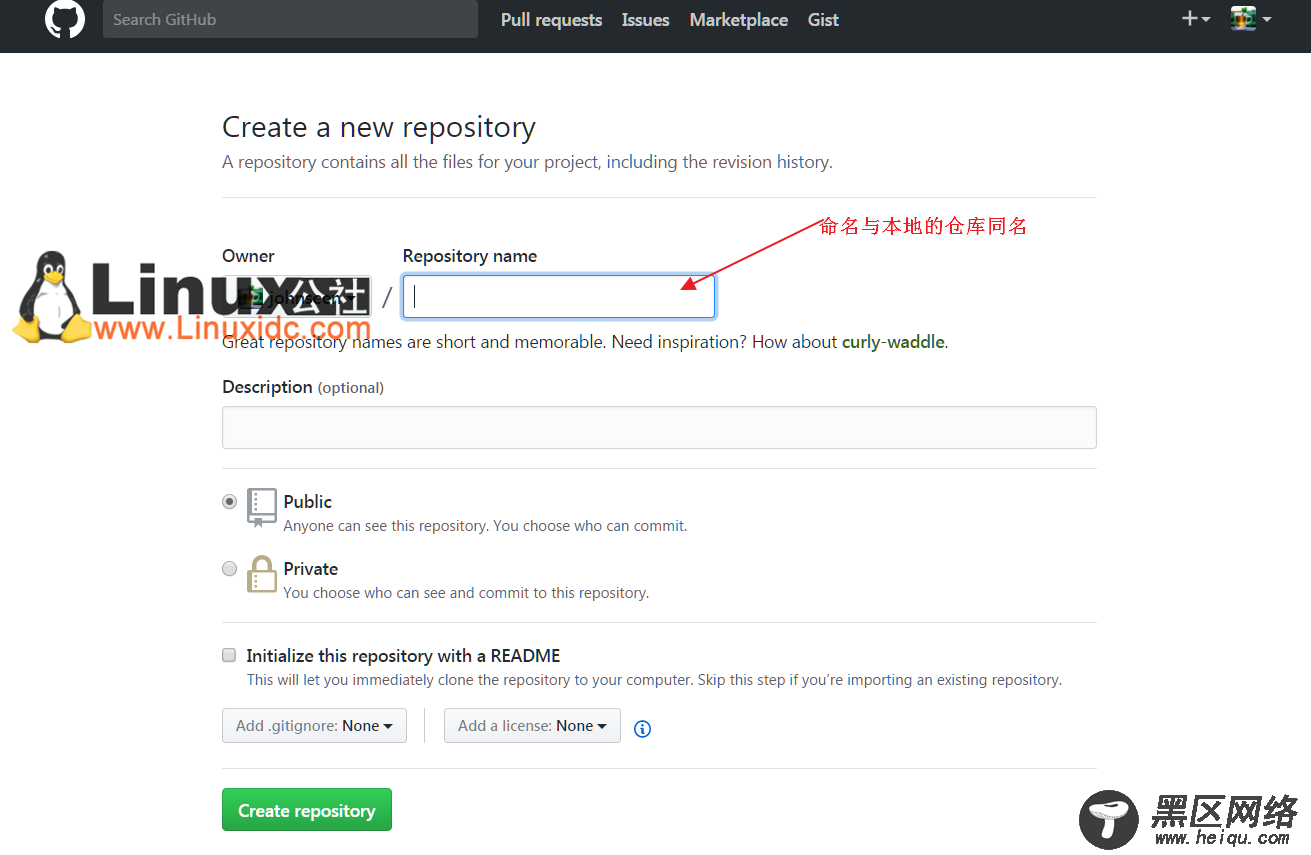Expand the plus create-new menu
The height and width of the screenshot is (855, 1311).
coord(1195,19)
